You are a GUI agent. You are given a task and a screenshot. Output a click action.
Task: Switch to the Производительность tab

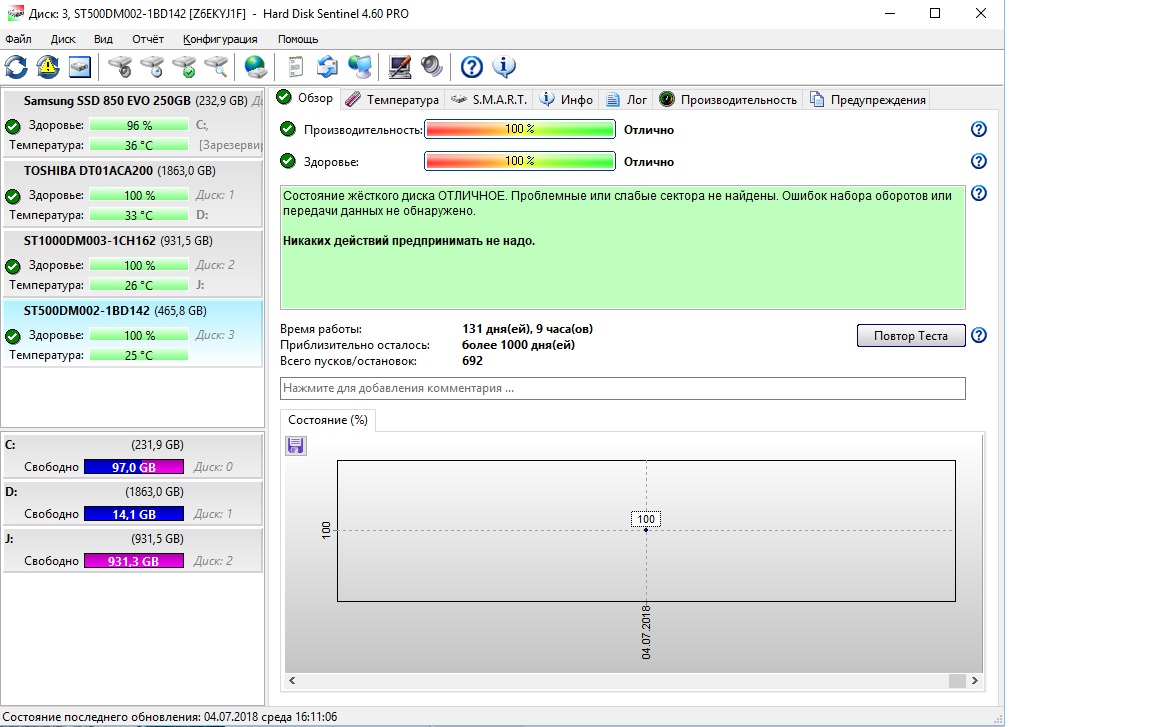click(x=728, y=100)
